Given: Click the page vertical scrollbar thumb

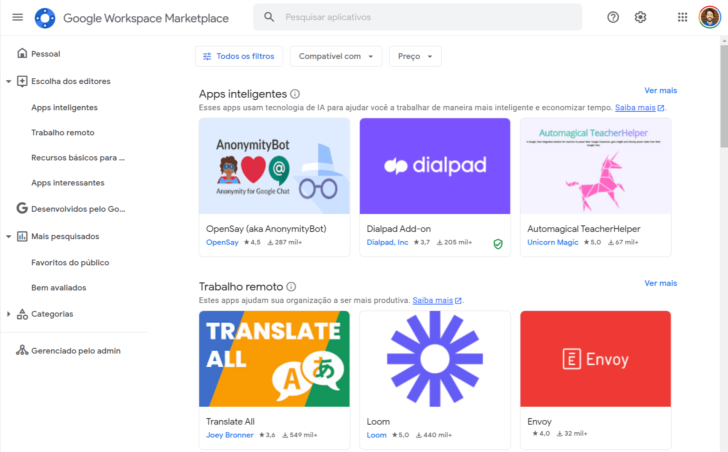Looking at the screenshot, I should tap(724, 97).
